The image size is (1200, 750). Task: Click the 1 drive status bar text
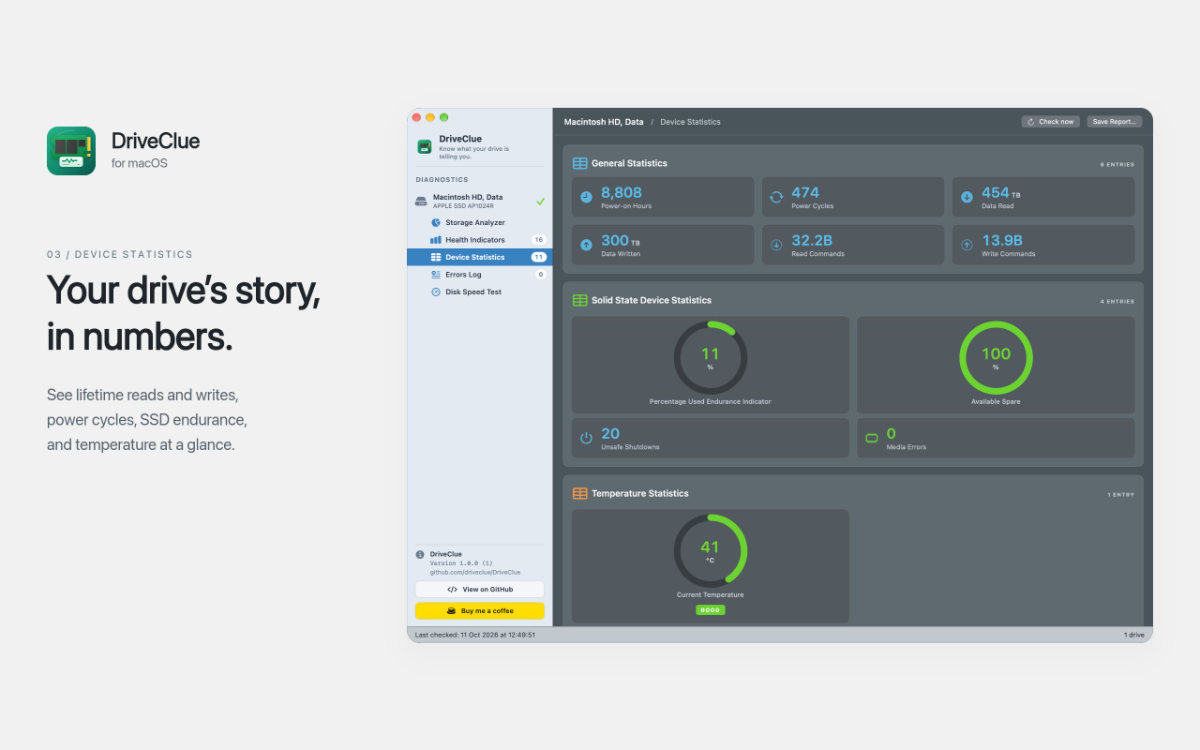pyautogui.click(x=1134, y=634)
